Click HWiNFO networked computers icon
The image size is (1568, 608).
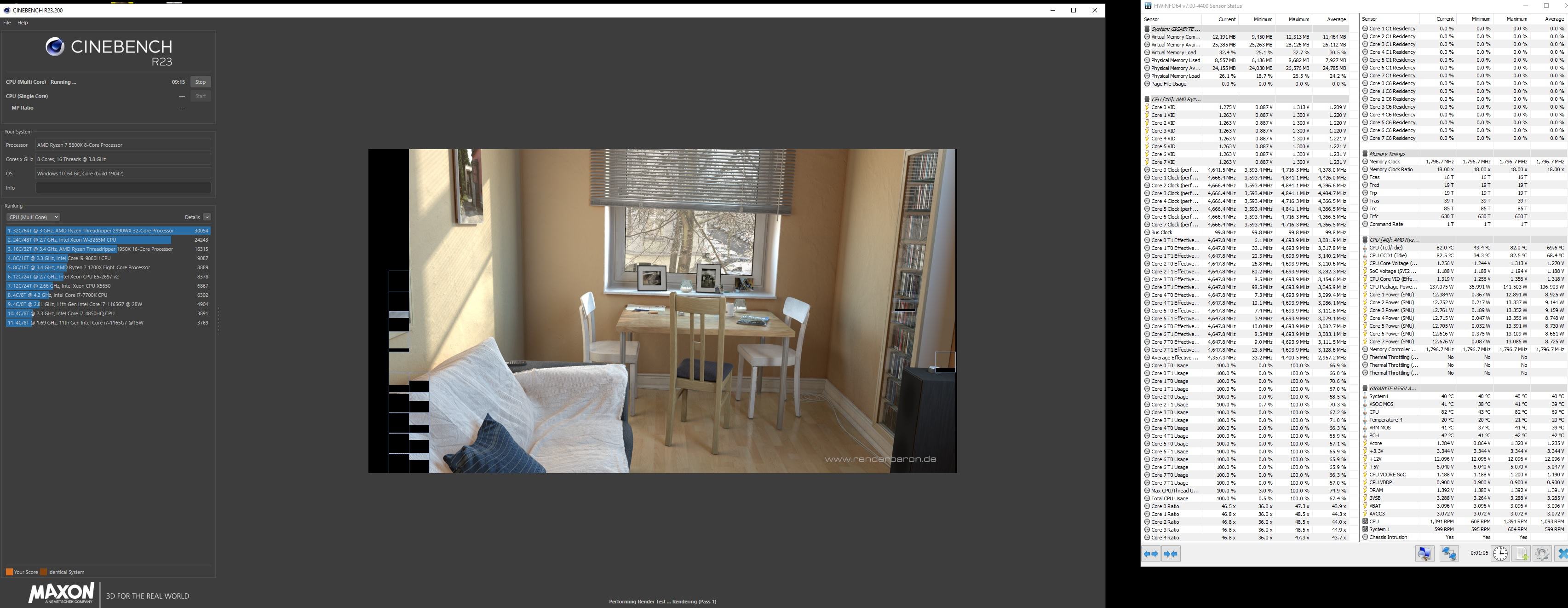pos(1449,554)
